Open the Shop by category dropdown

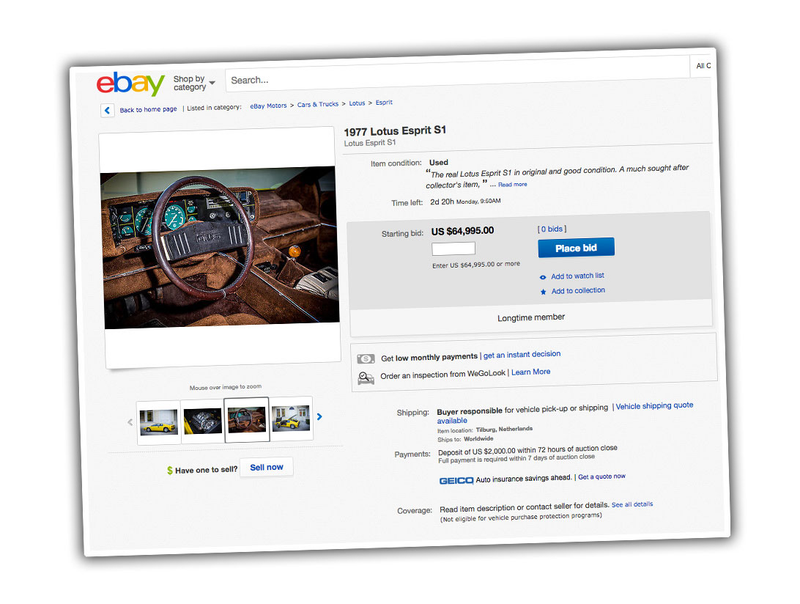pos(194,83)
